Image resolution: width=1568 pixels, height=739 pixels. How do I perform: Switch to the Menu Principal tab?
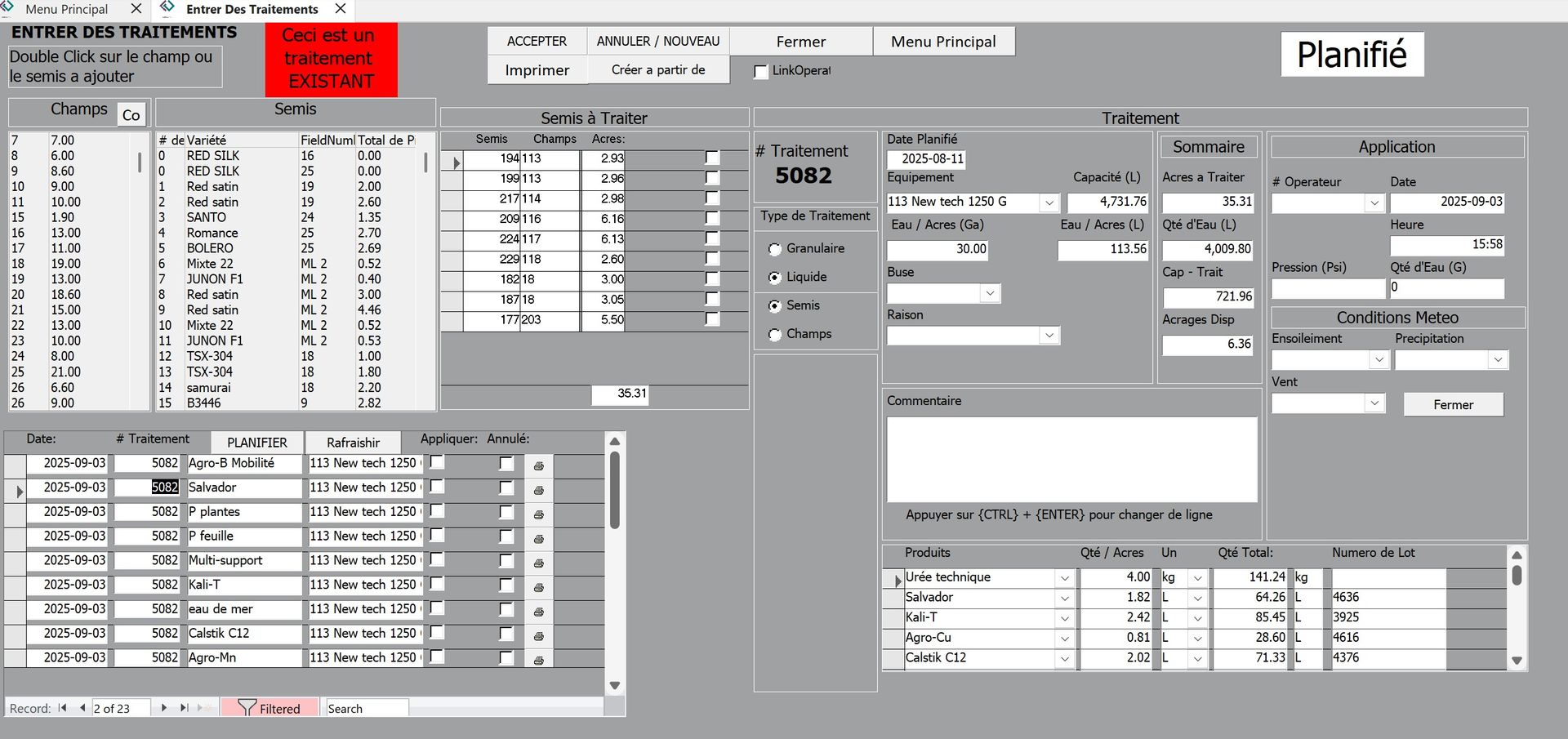67,9
